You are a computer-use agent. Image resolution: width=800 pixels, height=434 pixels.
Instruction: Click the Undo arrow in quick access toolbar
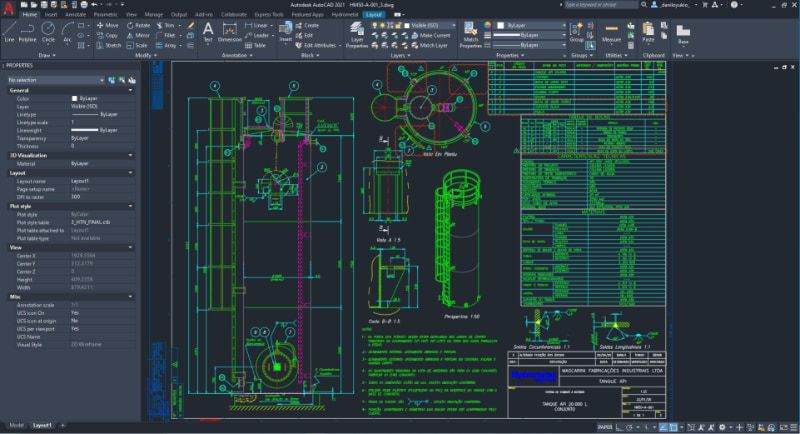coord(94,5)
